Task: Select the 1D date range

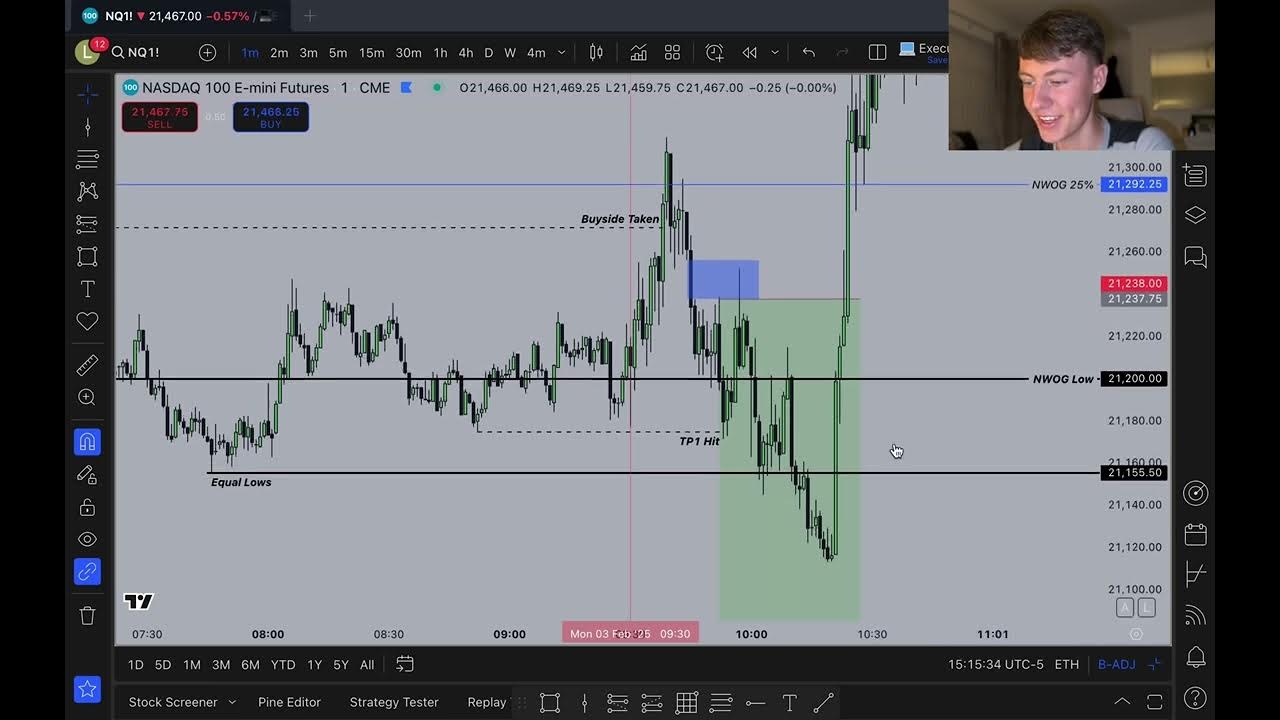Action: (x=136, y=665)
